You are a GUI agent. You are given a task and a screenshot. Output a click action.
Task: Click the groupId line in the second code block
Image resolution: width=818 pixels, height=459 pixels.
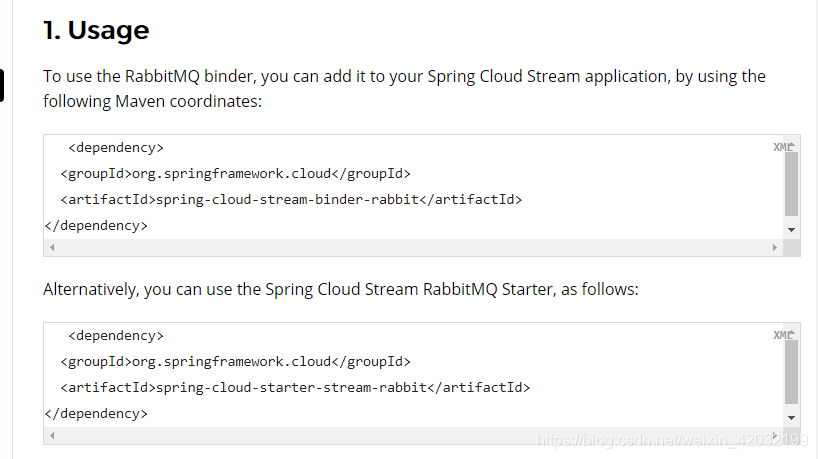(235, 361)
